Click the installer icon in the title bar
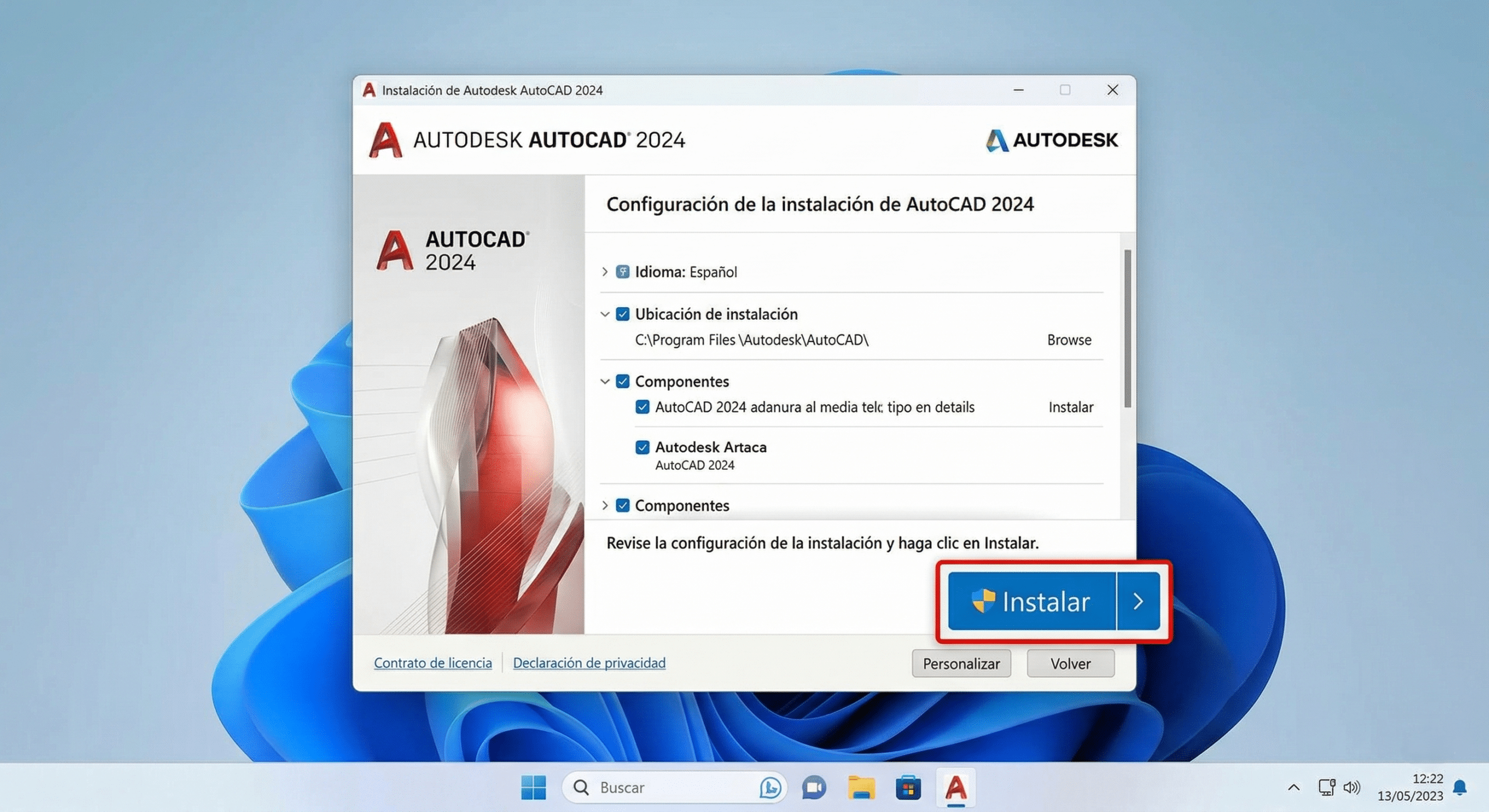This screenshot has height=812, width=1489. click(368, 90)
